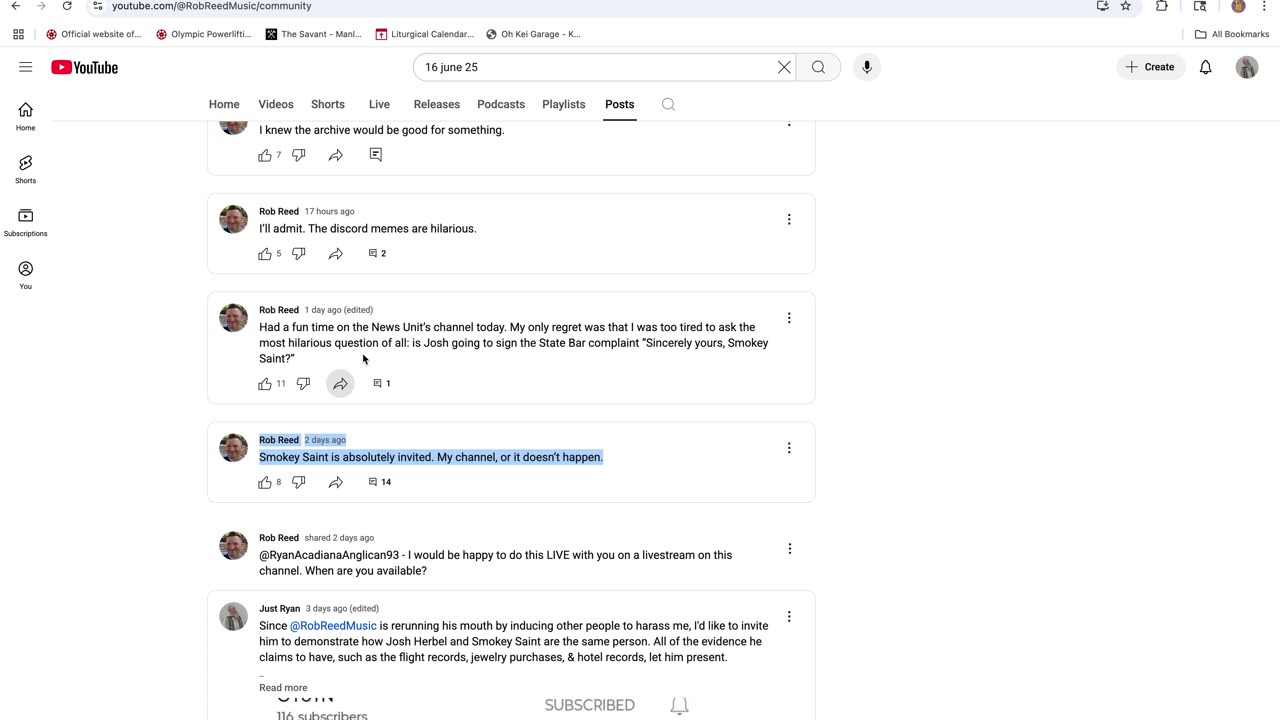Open options menu for the shared livestream post
The height and width of the screenshot is (720, 1280).
click(789, 549)
